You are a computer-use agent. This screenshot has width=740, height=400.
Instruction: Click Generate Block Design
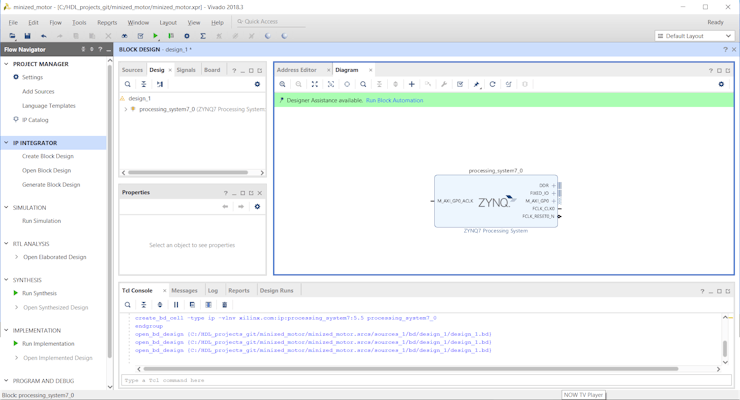click(51, 185)
